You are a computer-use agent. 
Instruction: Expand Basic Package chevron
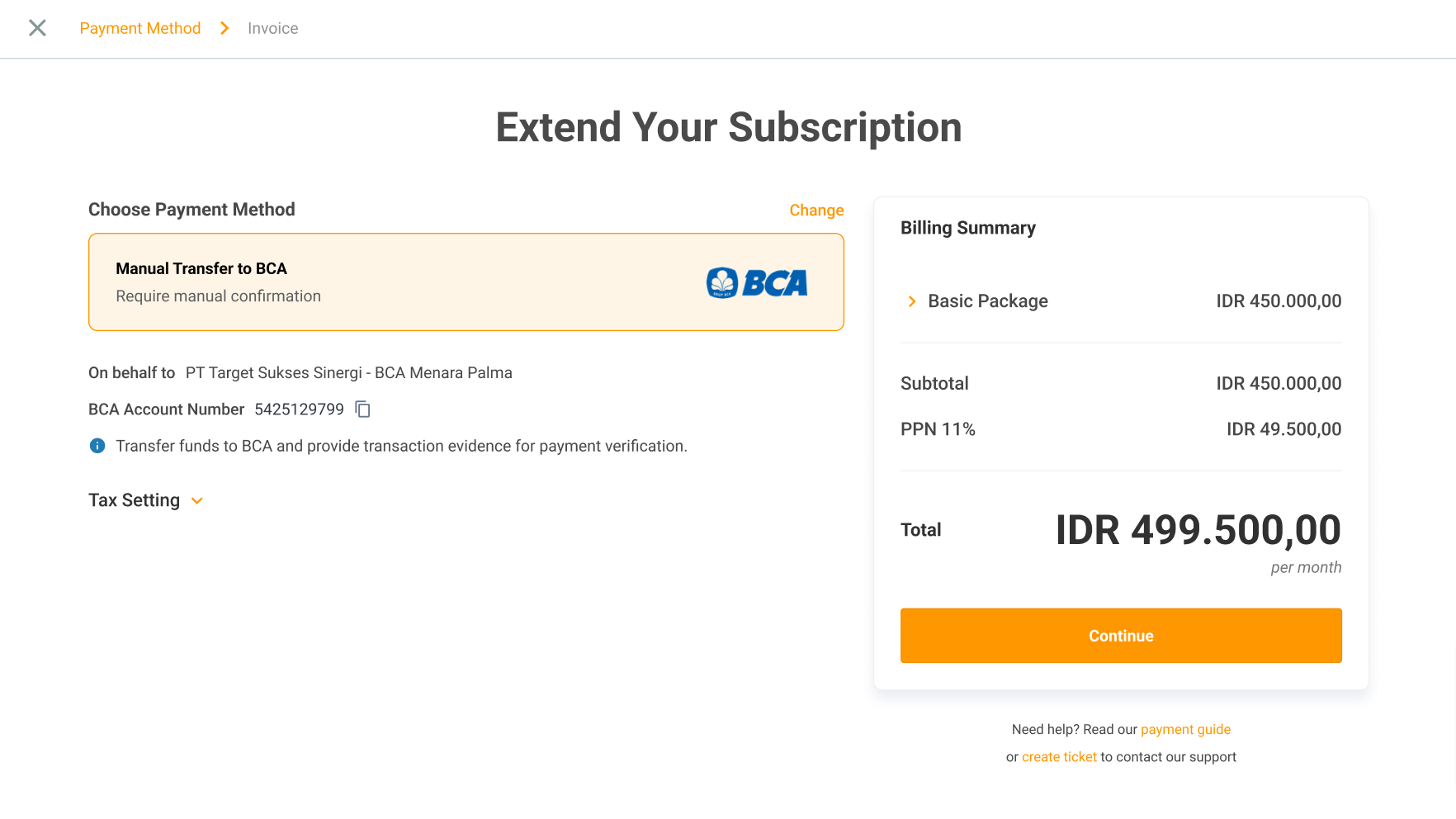click(912, 301)
